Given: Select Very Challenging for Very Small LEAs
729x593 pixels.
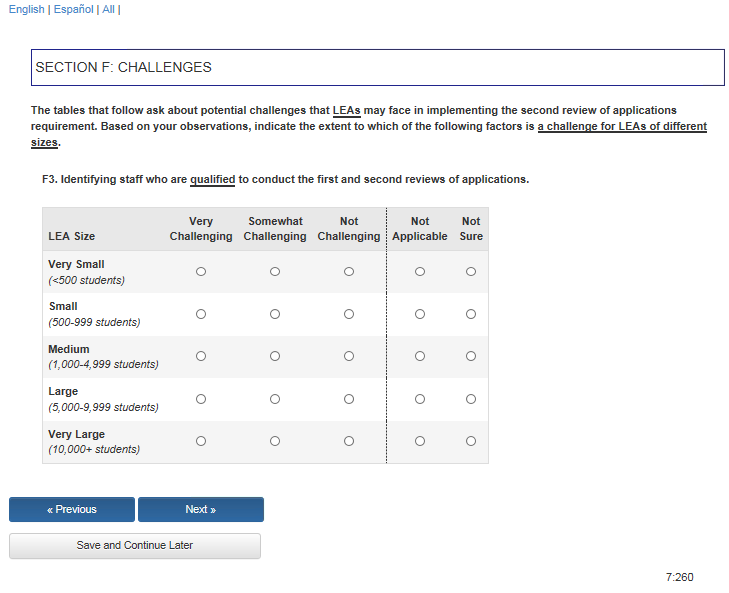Looking at the screenshot, I should click(x=201, y=271).
